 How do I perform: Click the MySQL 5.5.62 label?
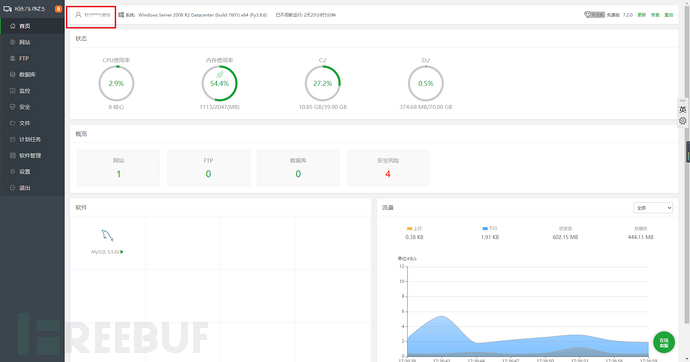105,252
